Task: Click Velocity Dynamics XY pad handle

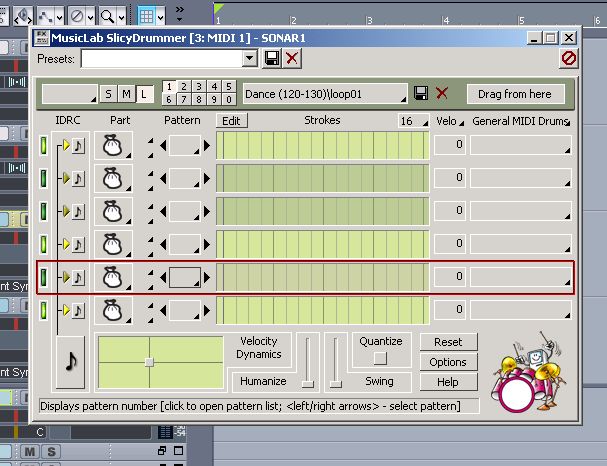Action: [x=149, y=362]
